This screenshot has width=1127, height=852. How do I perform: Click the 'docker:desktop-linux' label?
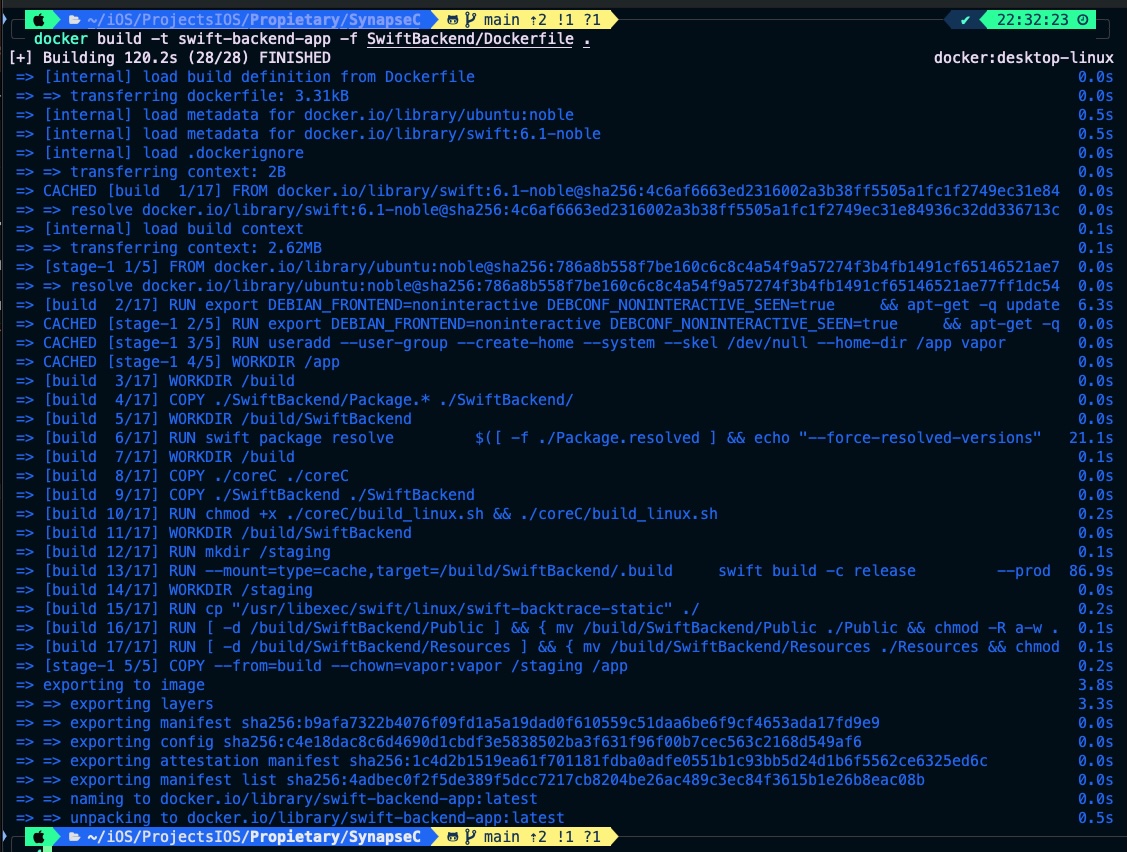click(1024, 58)
